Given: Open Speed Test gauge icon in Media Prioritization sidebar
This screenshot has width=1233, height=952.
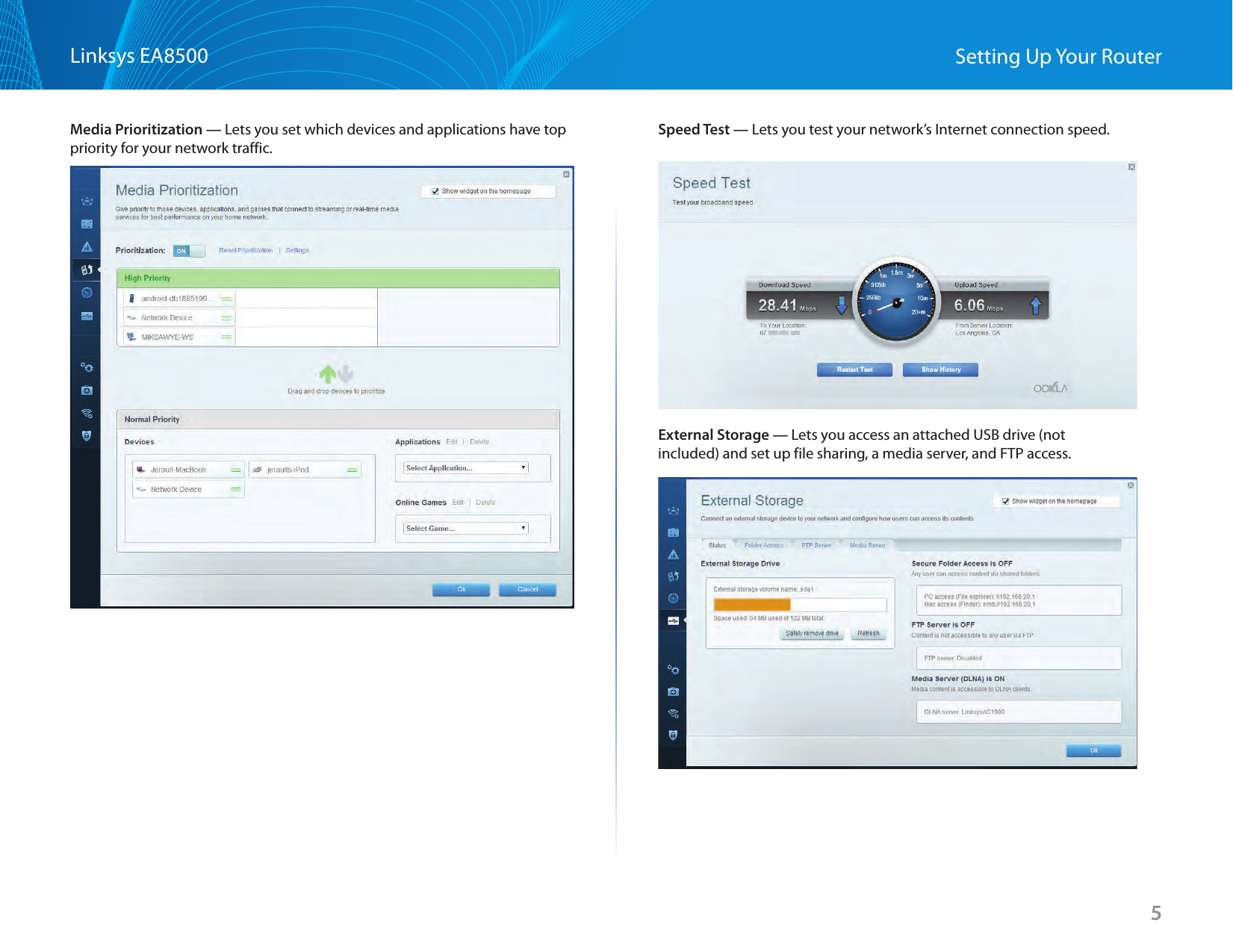Looking at the screenshot, I should click(87, 293).
